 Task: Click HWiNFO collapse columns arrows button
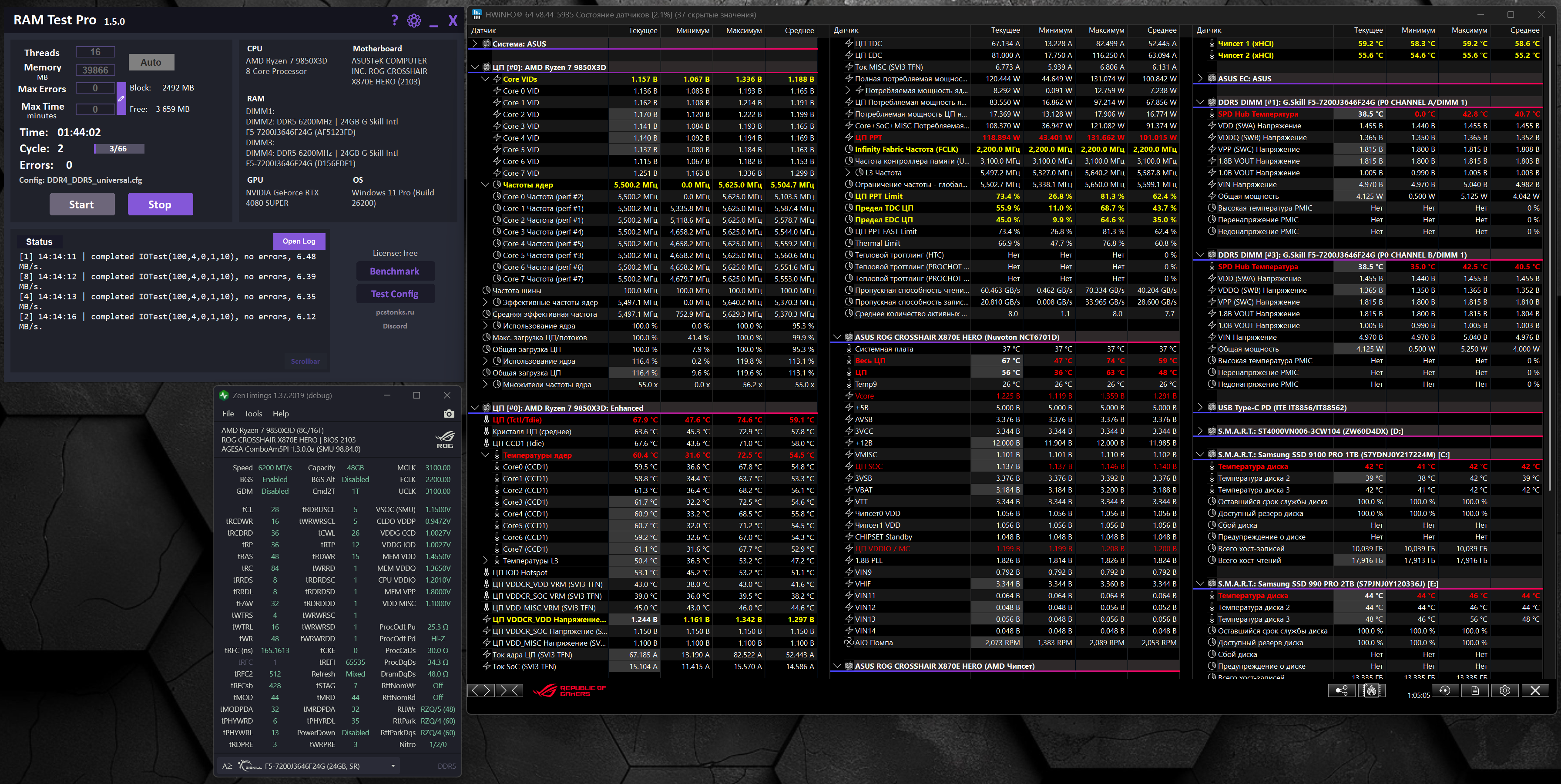click(510, 690)
